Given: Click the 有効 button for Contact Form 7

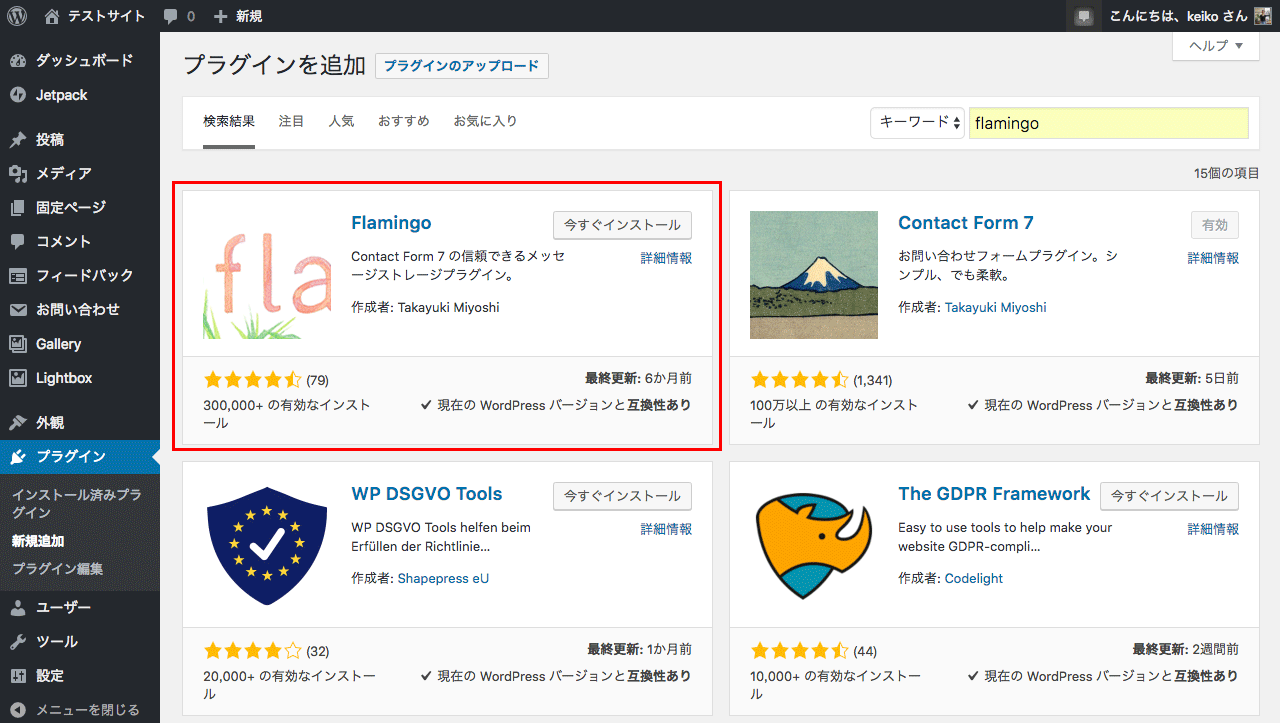Looking at the screenshot, I should click(x=1215, y=225).
